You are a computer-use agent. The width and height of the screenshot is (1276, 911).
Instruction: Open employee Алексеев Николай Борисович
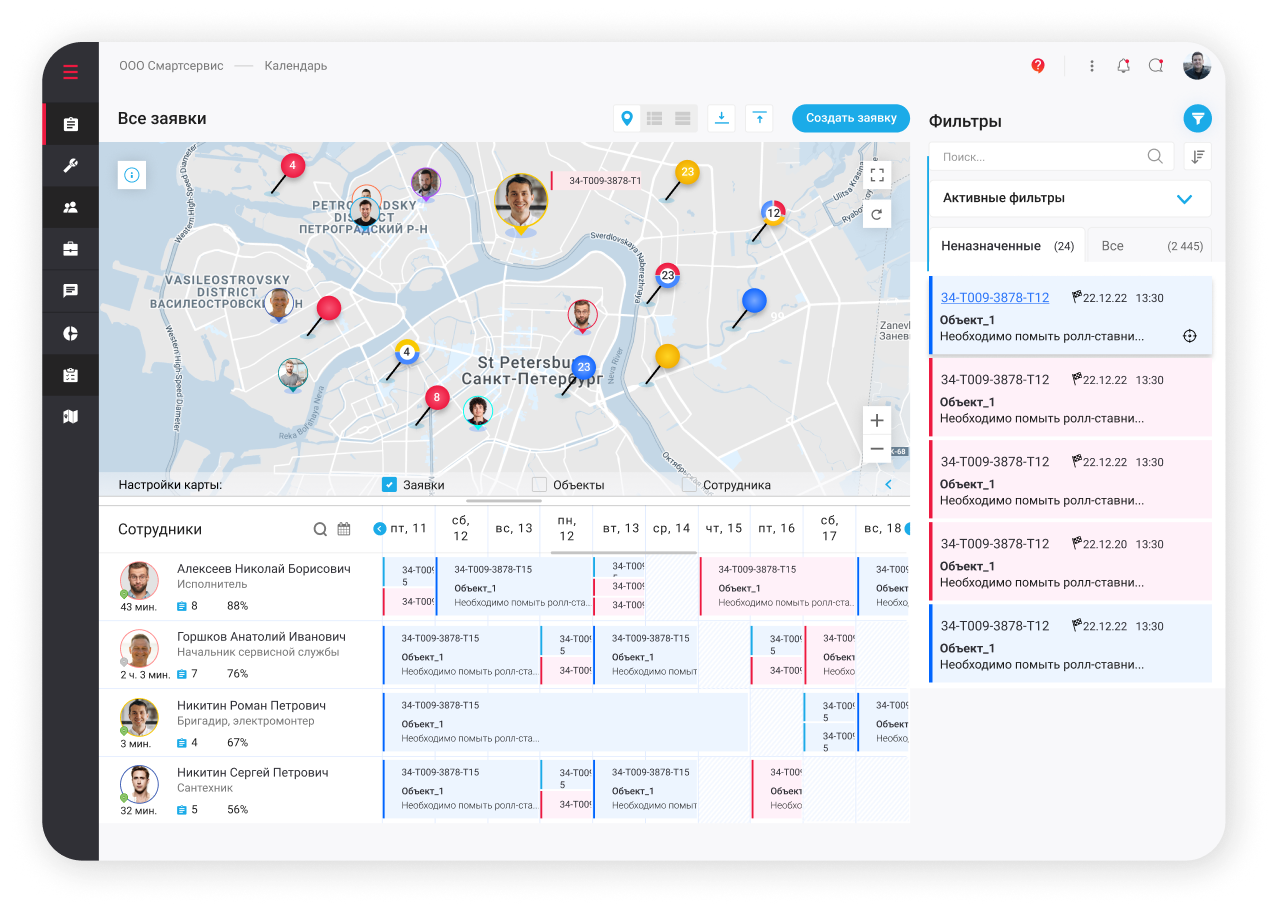click(264, 569)
